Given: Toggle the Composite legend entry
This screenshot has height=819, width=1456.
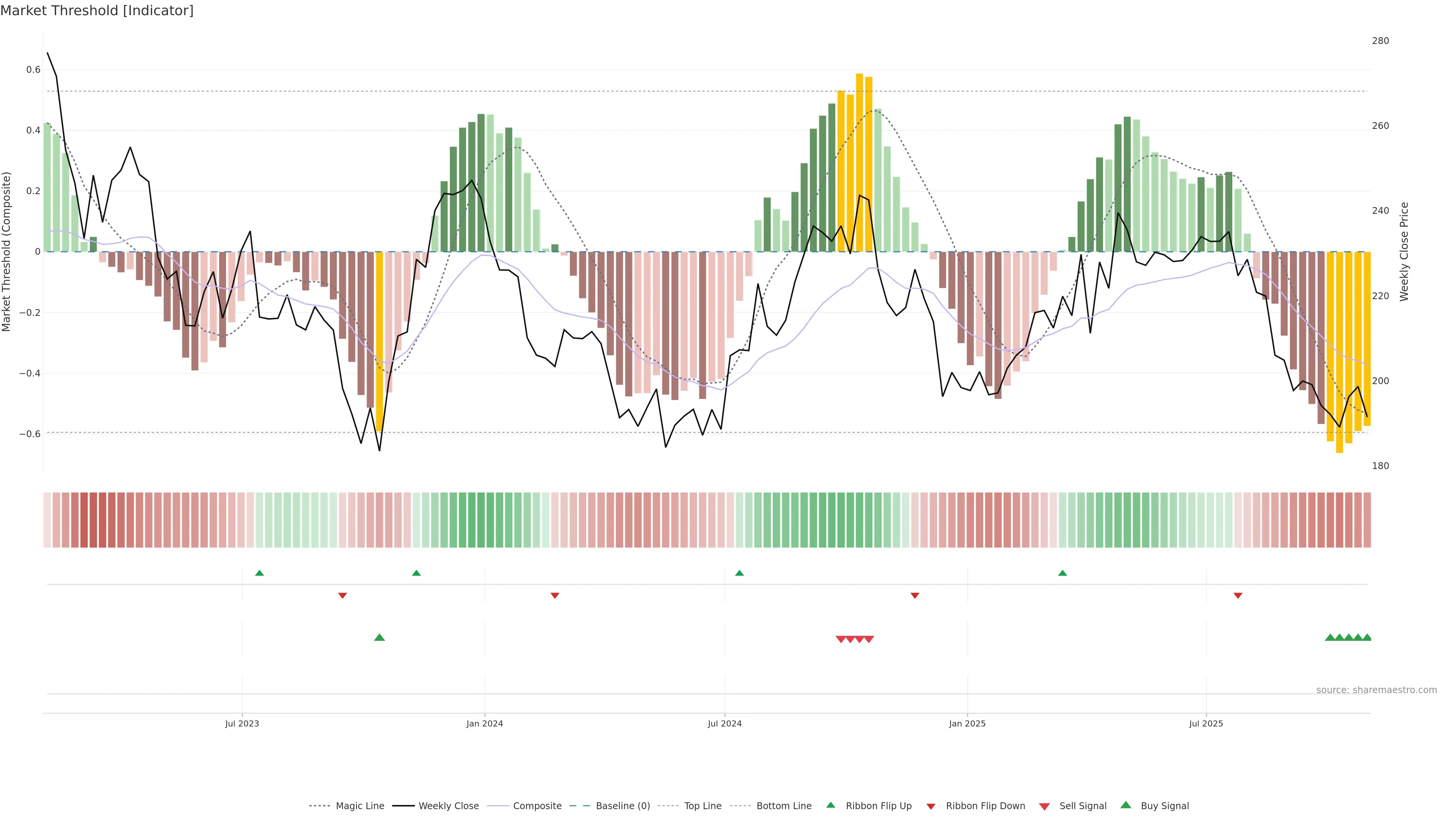Looking at the screenshot, I should click(x=537, y=806).
